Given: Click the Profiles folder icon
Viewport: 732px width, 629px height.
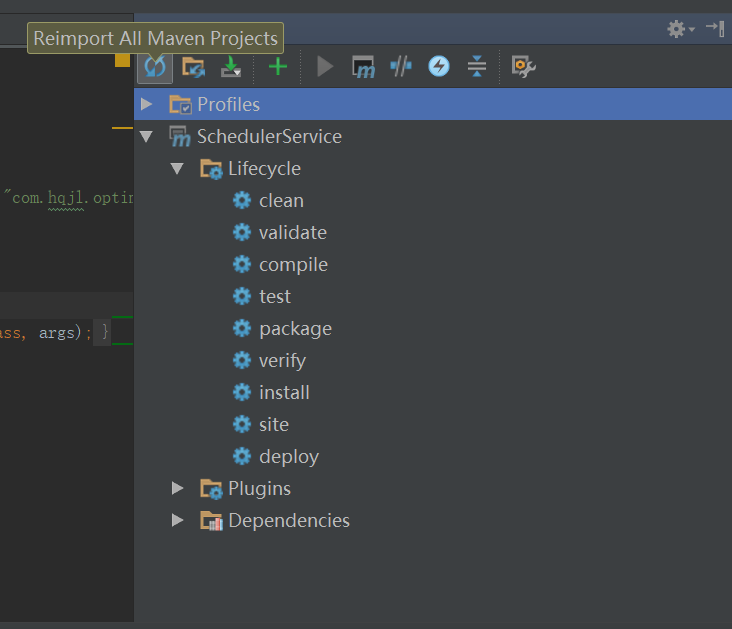Looking at the screenshot, I should click(x=180, y=104).
